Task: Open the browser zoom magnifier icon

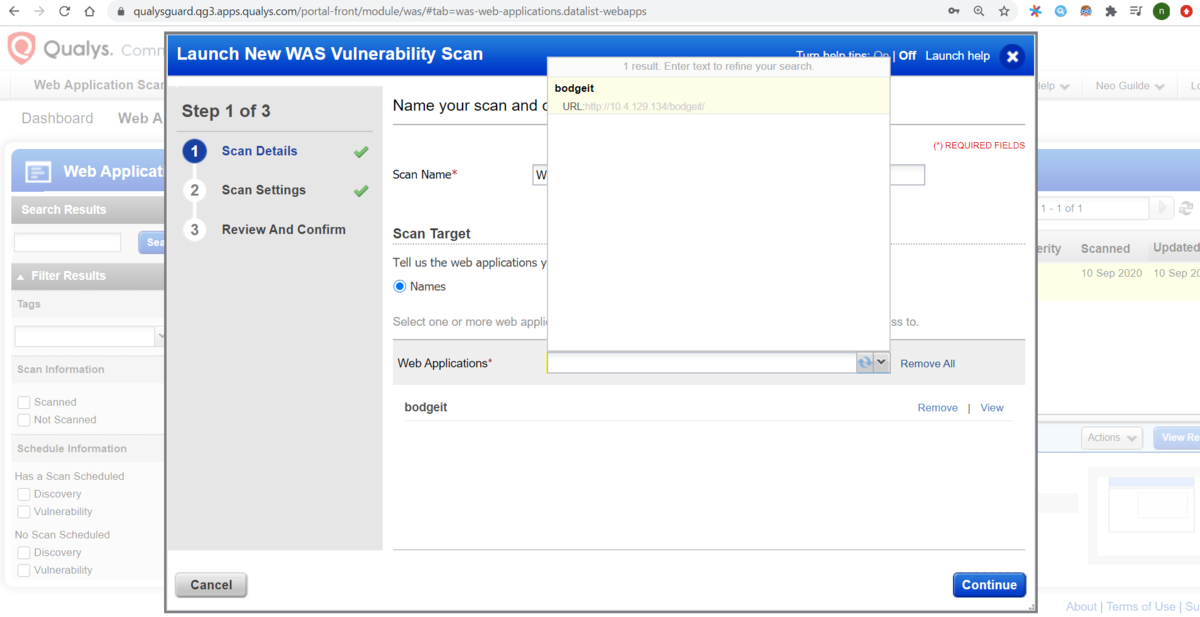Action: (979, 12)
